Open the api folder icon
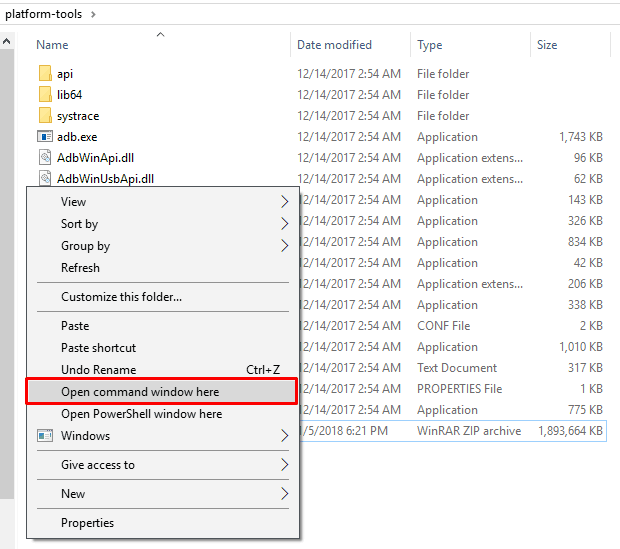Image resolution: width=620 pixels, height=549 pixels. click(45, 74)
